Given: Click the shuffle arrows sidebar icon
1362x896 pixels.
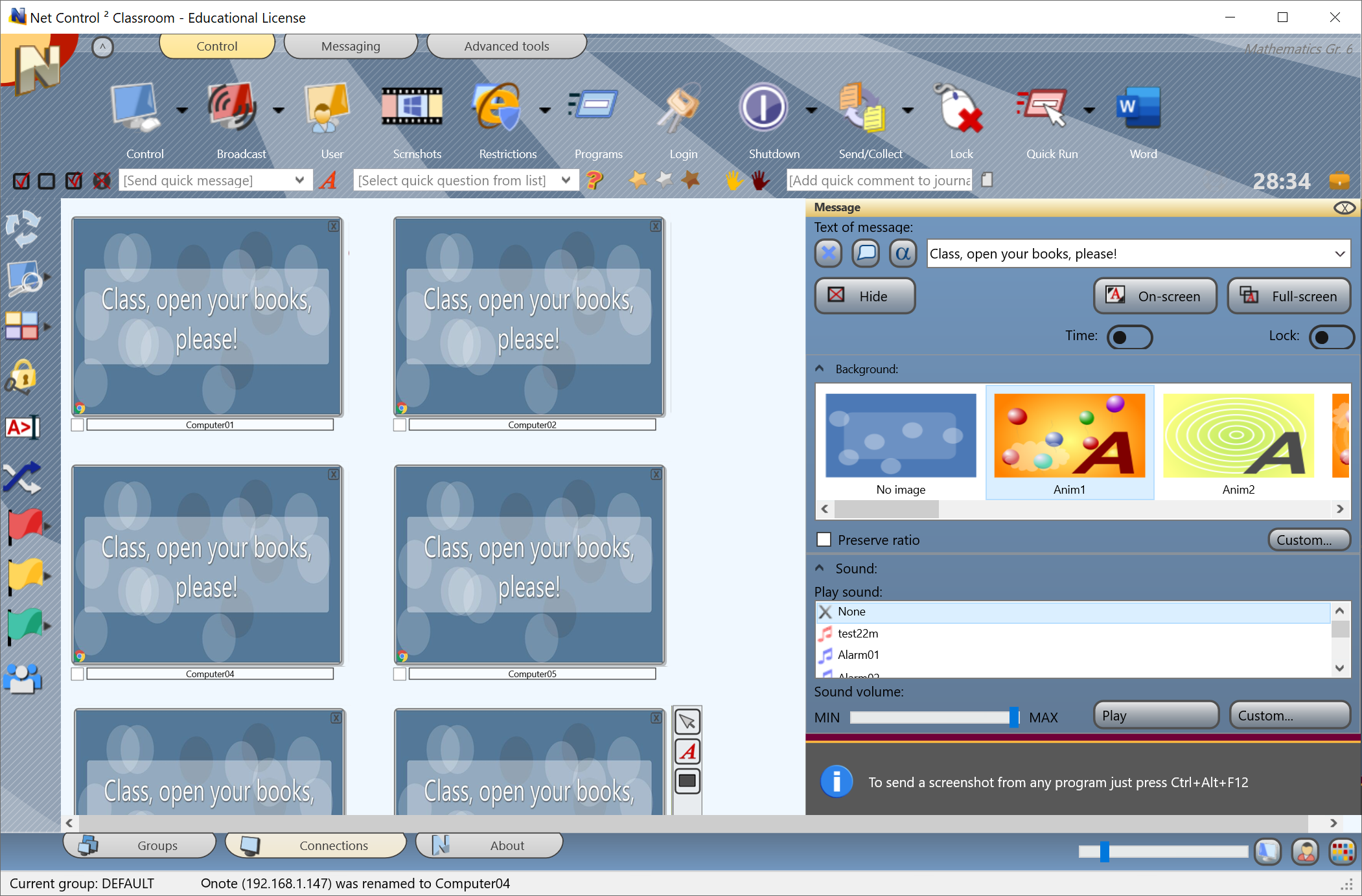Looking at the screenshot, I should pos(22,477).
